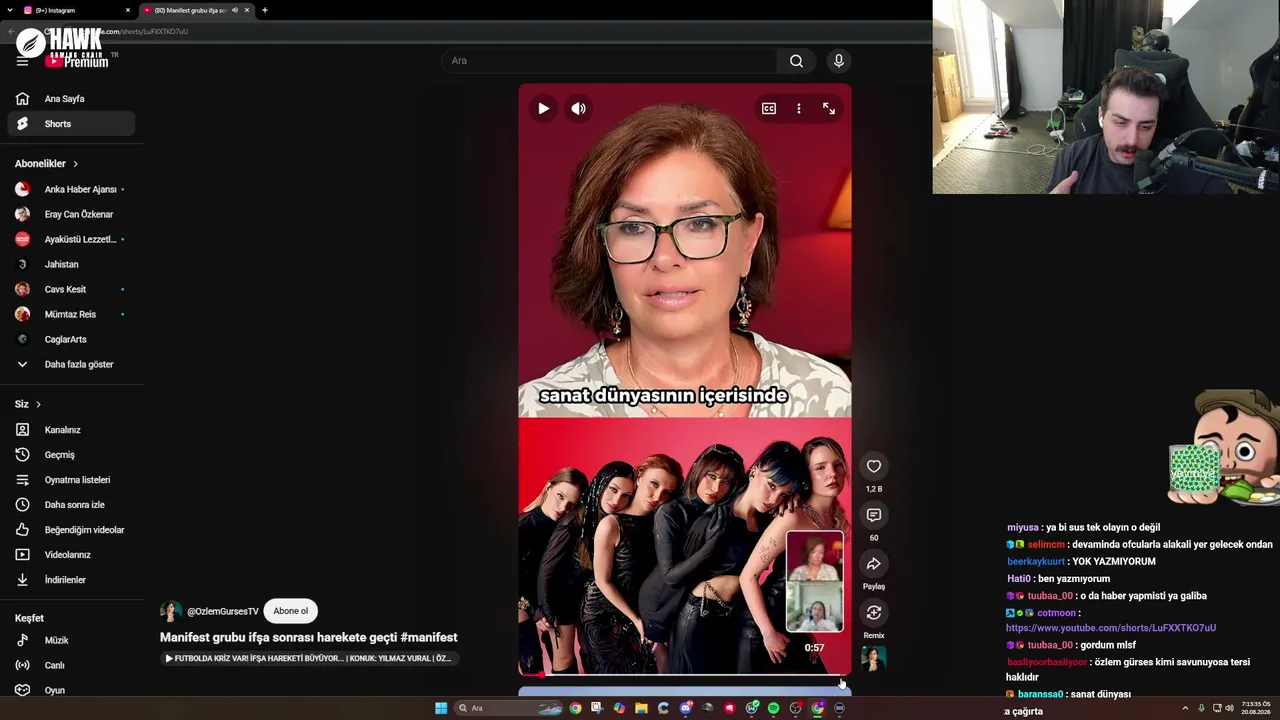
Task: Click the OzlemGursesTV channel avatar
Action: click(x=171, y=611)
